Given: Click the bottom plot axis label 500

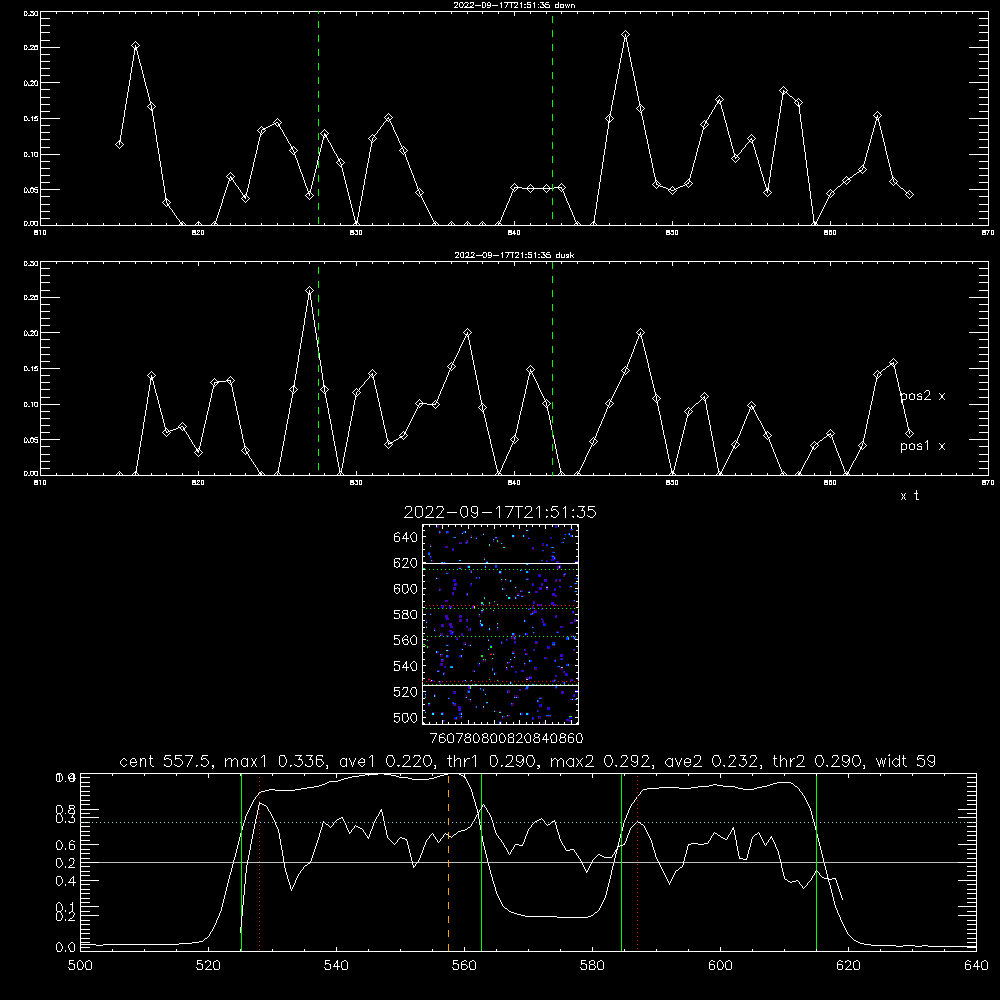Looking at the screenshot, I should [x=80, y=966].
